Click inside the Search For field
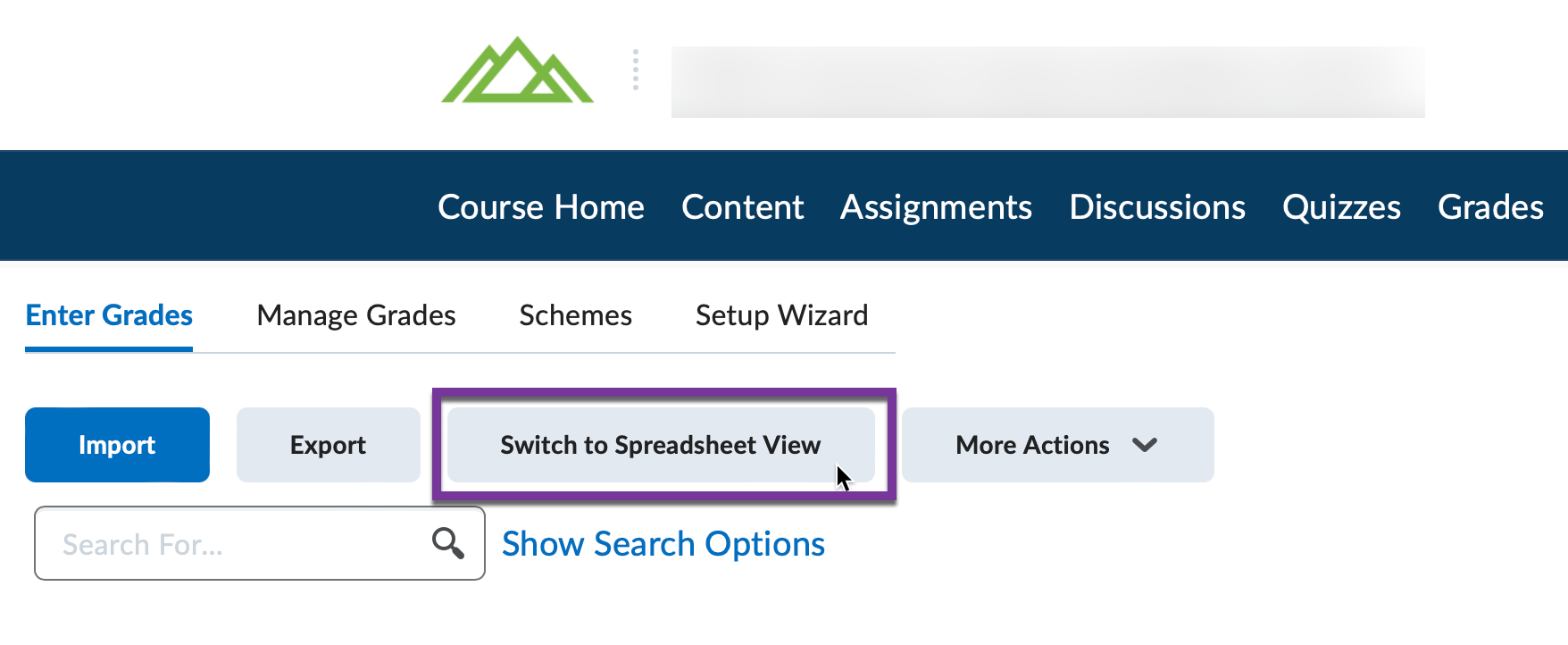The image size is (1568, 645). tap(223, 542)
